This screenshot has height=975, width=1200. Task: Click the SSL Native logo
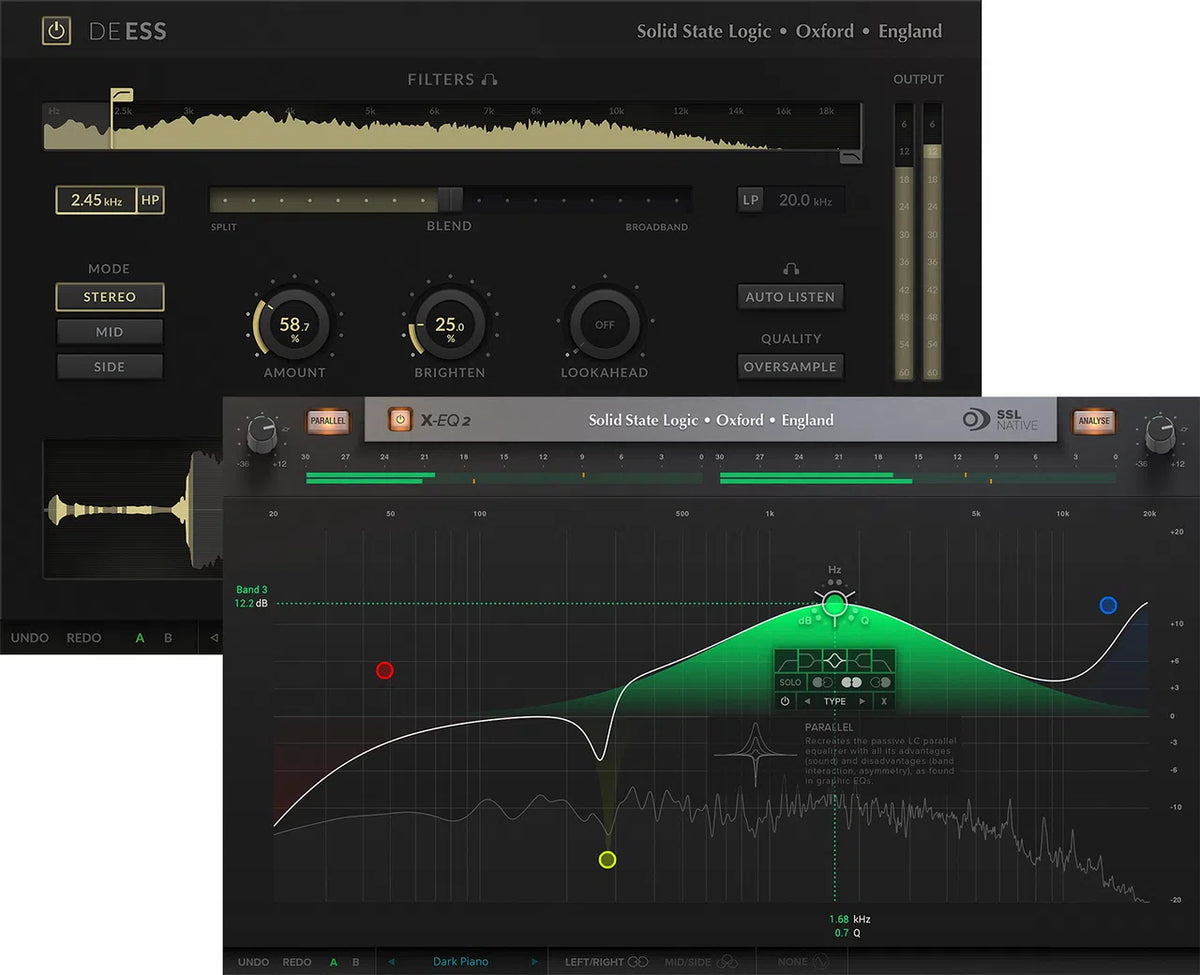(x=1000, y=420)
